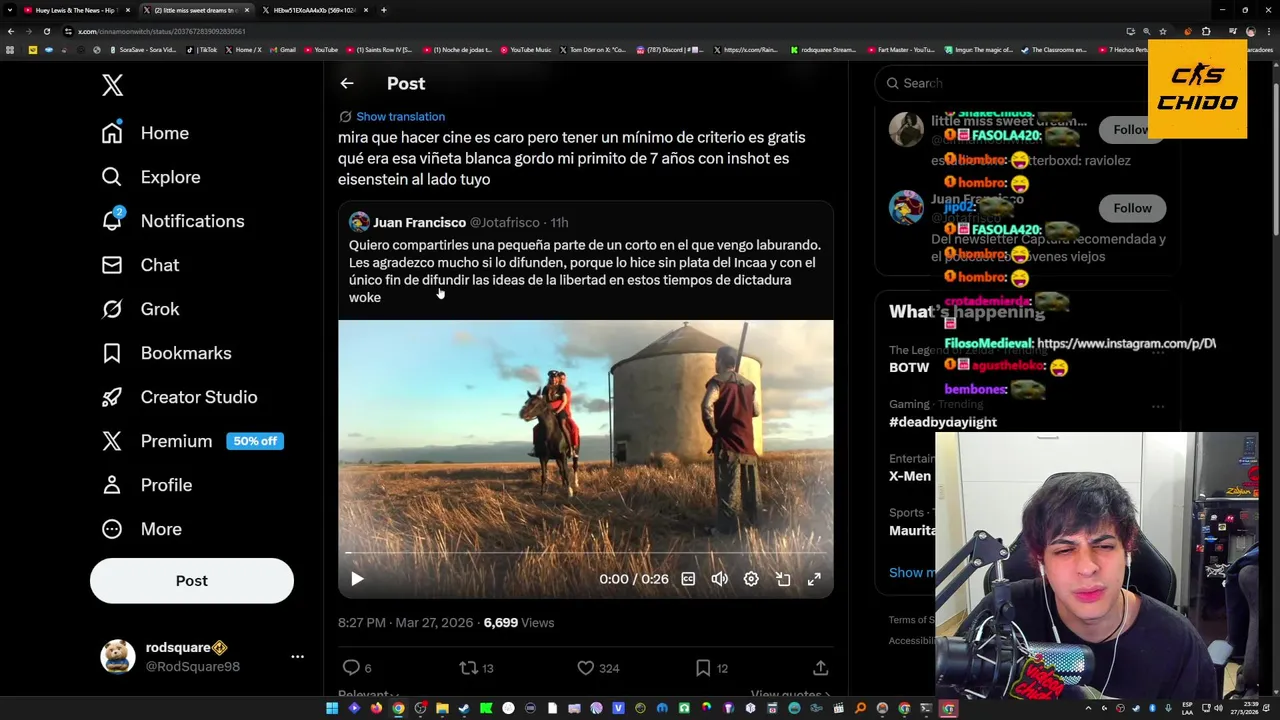
Task: Open the 50% off Premium badge
Action: 255,441
